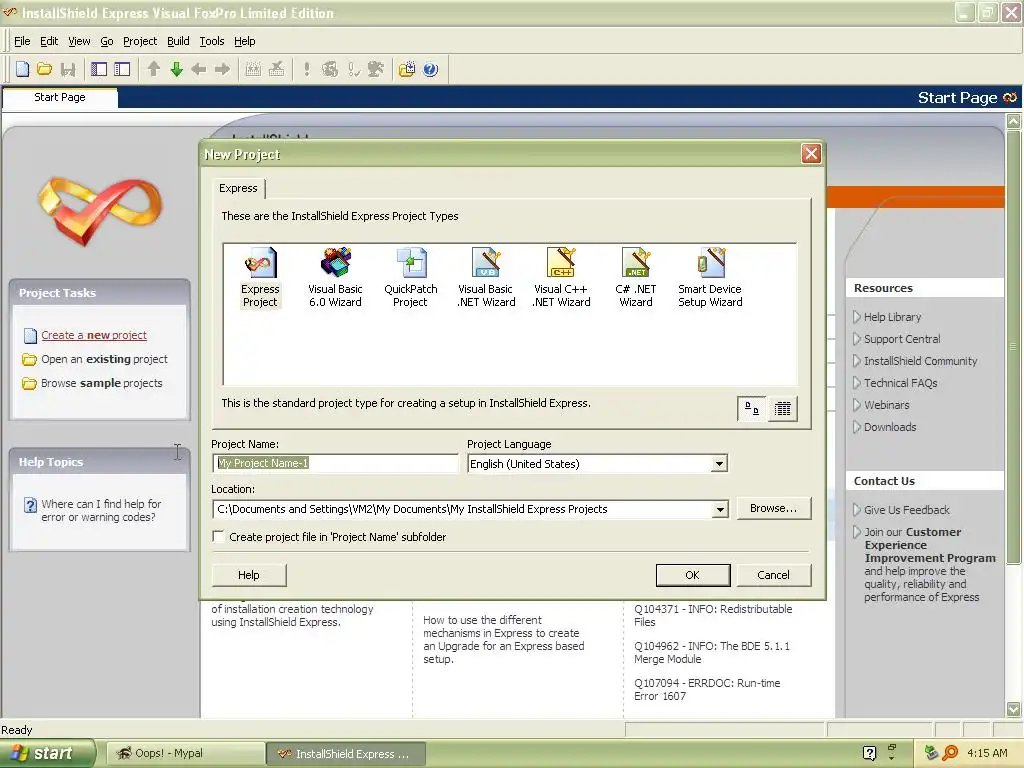Open Downloads resource link
This screenshot has width=1024, height=768.
click(x=890, y=427)
